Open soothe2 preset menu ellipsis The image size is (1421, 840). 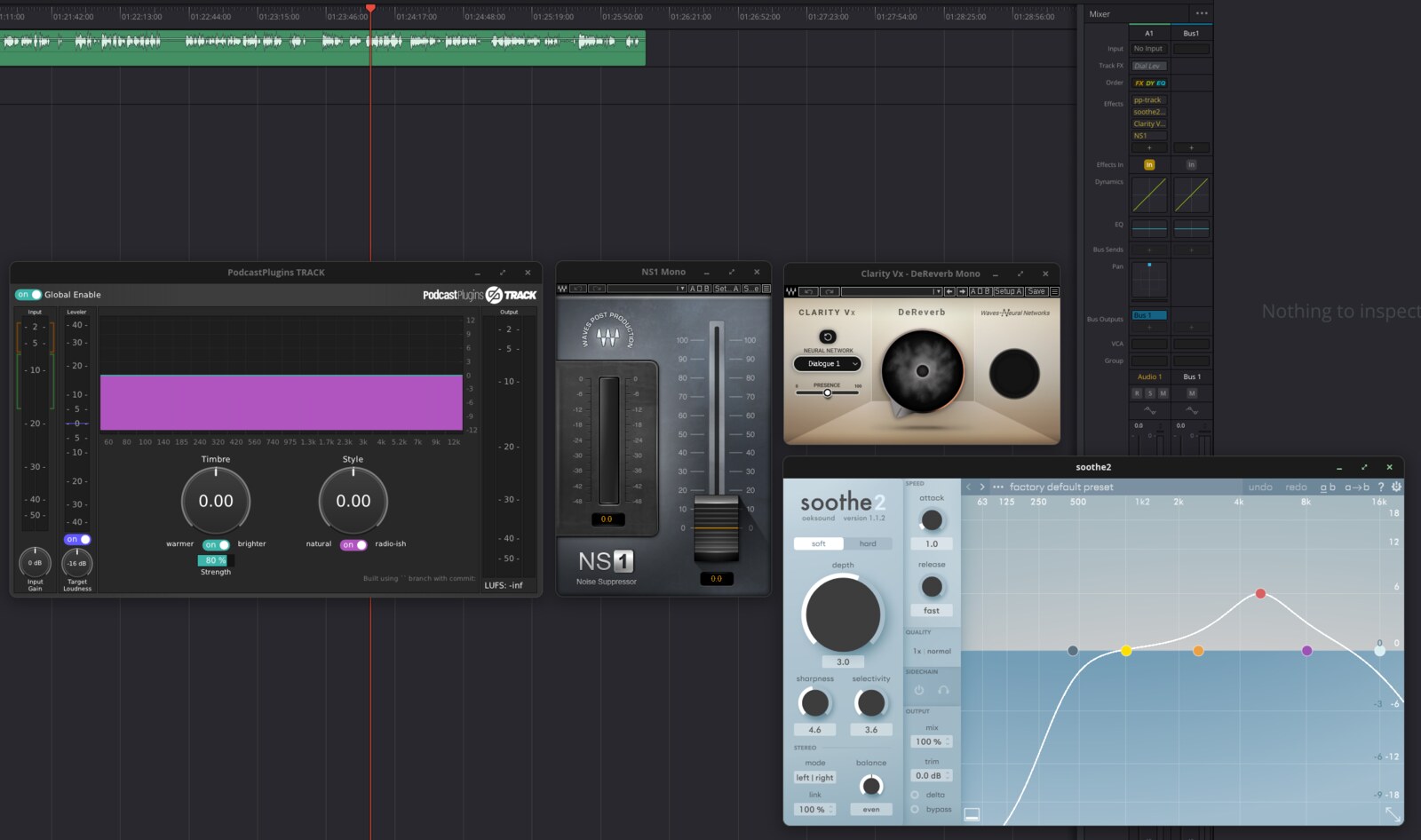click(x=998, y=487)
